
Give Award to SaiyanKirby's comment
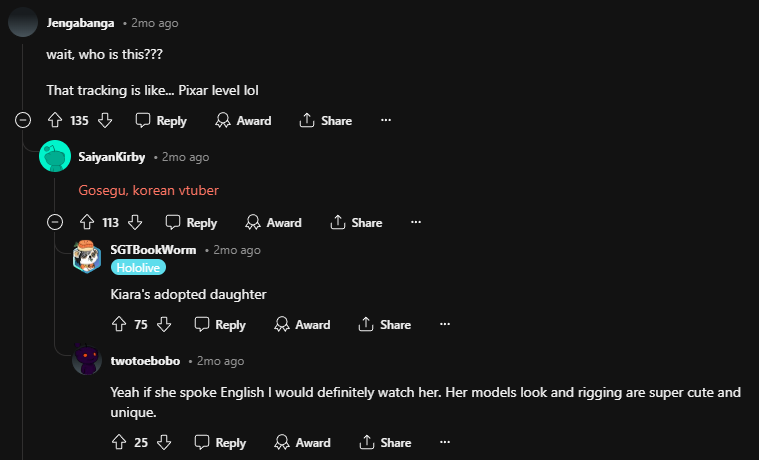273,223
